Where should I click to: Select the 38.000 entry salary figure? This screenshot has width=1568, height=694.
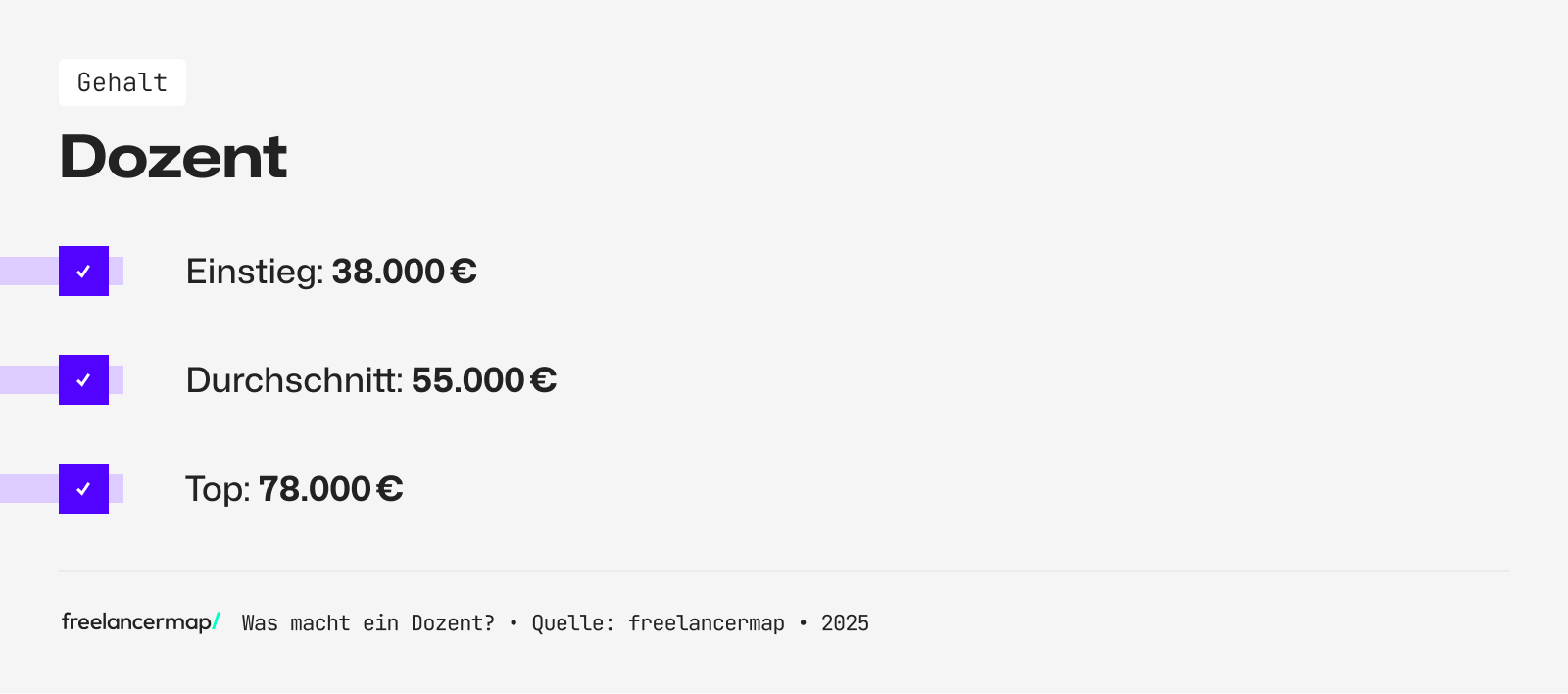point(388,272)
